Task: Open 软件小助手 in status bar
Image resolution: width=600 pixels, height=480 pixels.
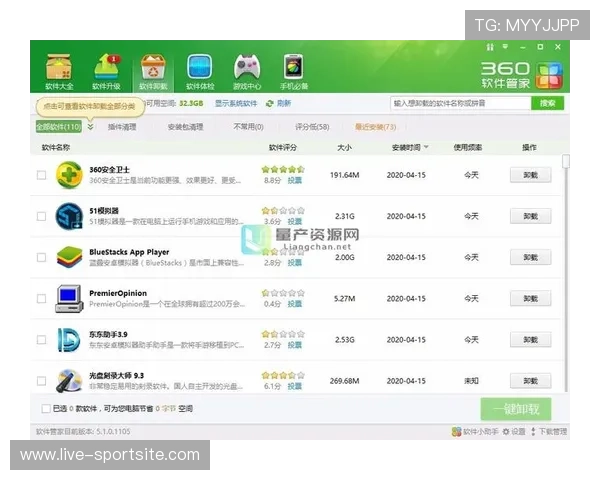Action: pyautogui.click(x=475, y=432)
